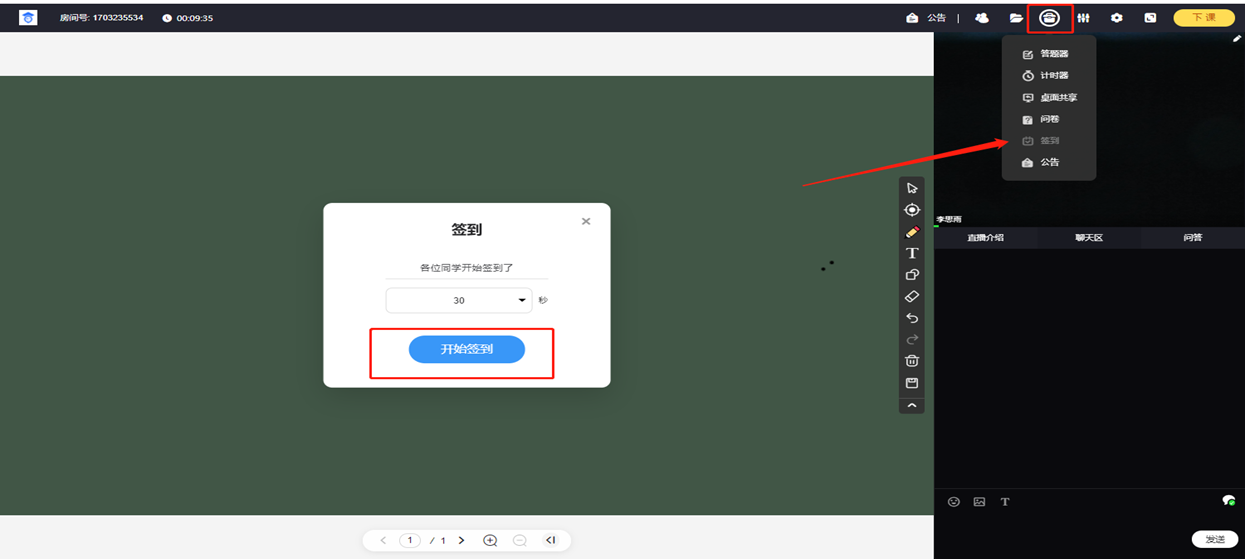Image resolution: width=1245 pixels, height=559 pixels.
Task: Zoom in on the whiteboard page
Action: pyautogui.click(x=490, y=540)
